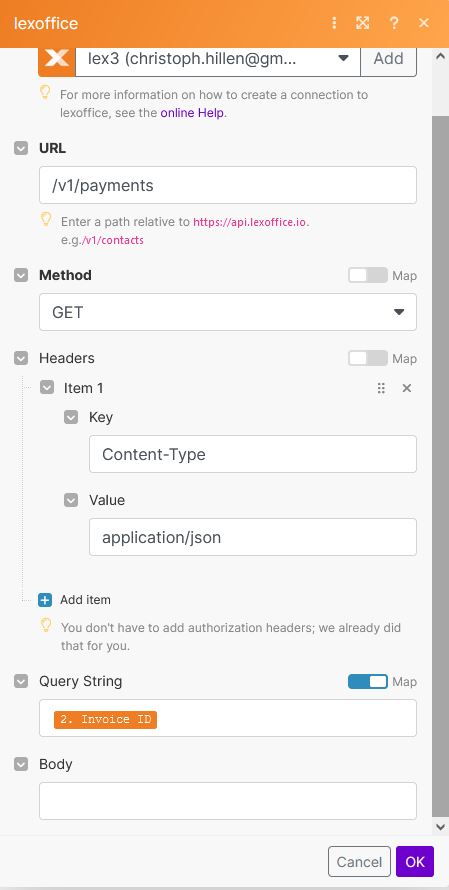Click into the empty Body field

228,801
